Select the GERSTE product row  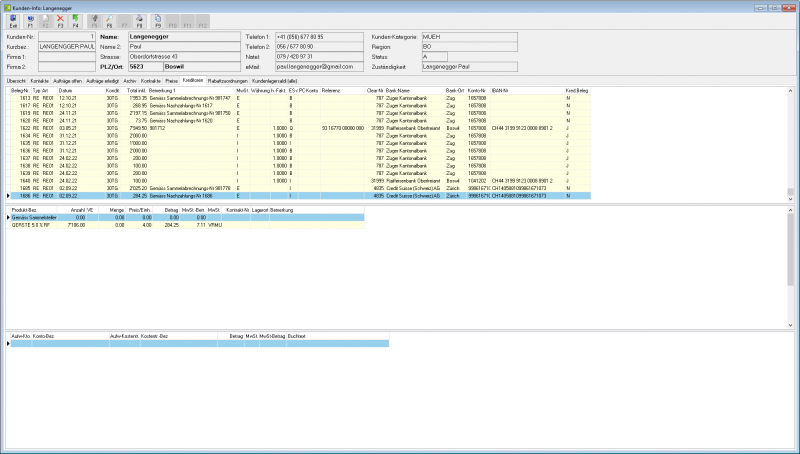point(187,225)
